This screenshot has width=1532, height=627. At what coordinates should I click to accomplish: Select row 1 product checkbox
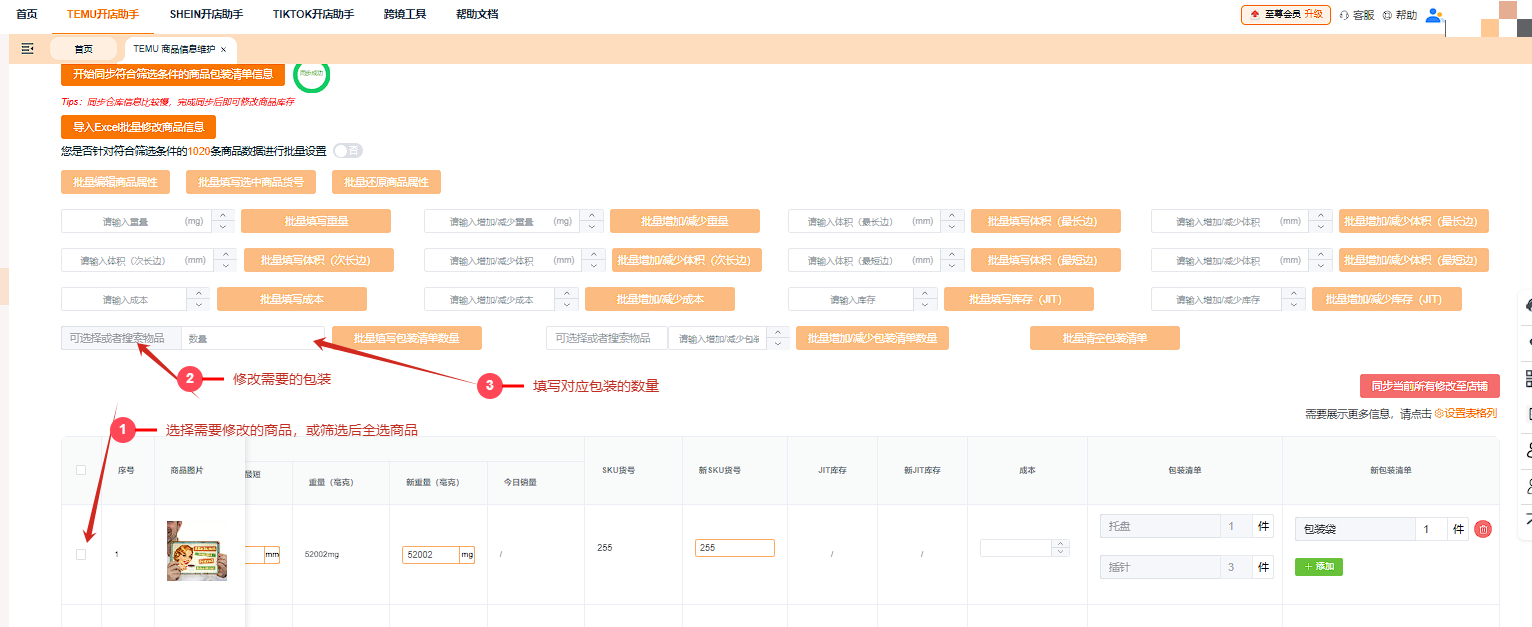pos(82,553)
